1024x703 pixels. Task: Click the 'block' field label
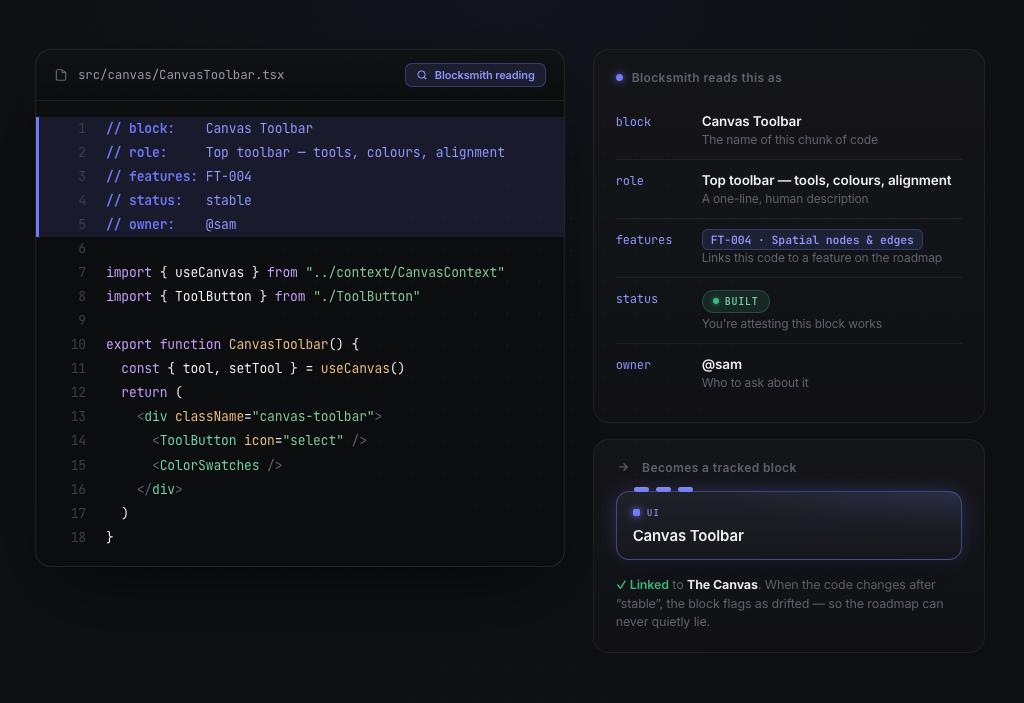(x=633, y=122)
